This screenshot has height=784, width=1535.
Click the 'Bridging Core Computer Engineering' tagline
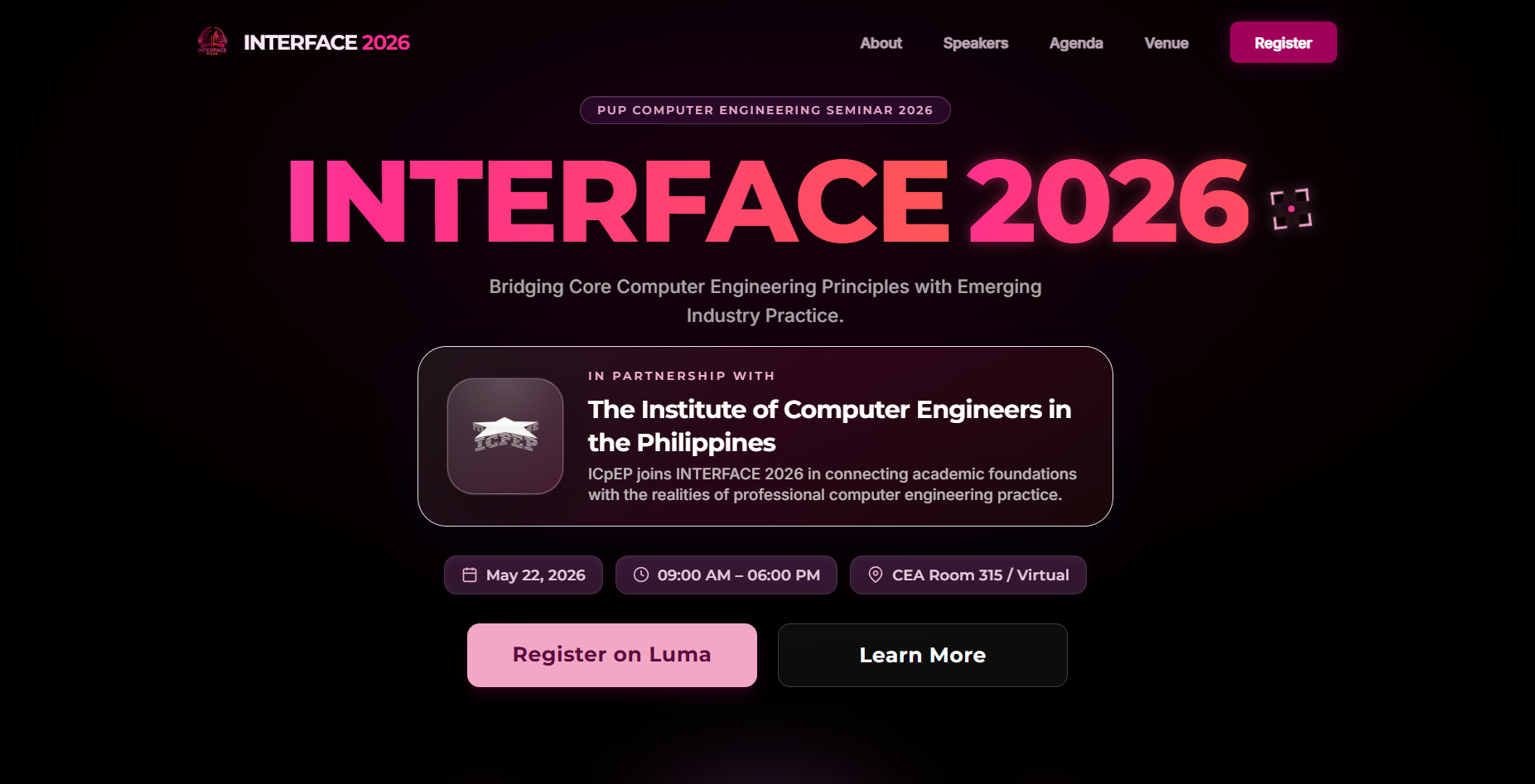[765, 301]
